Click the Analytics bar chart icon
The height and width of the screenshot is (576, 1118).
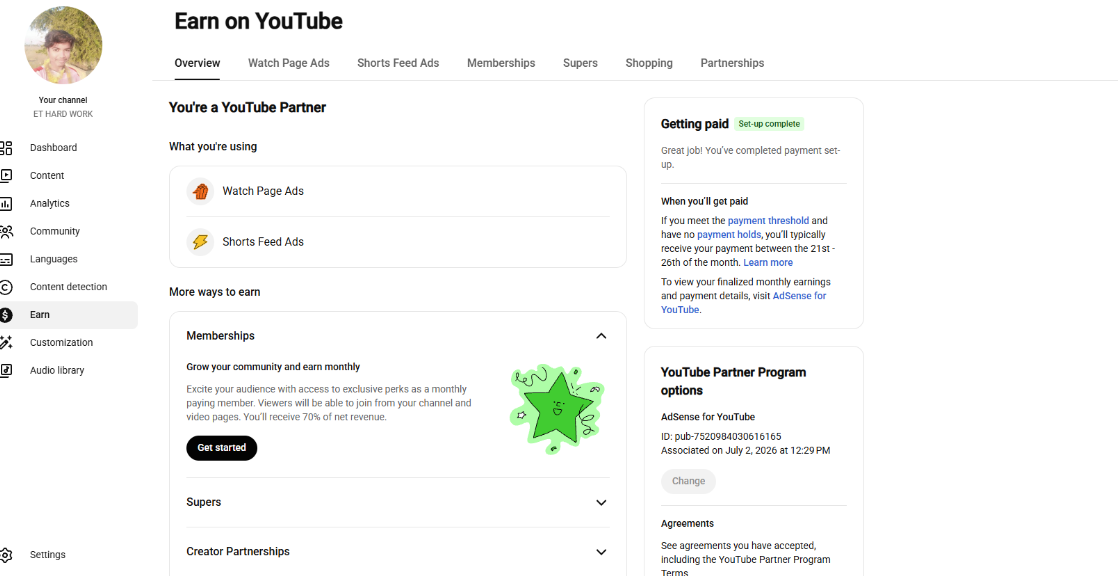click(x=6, y=203)
